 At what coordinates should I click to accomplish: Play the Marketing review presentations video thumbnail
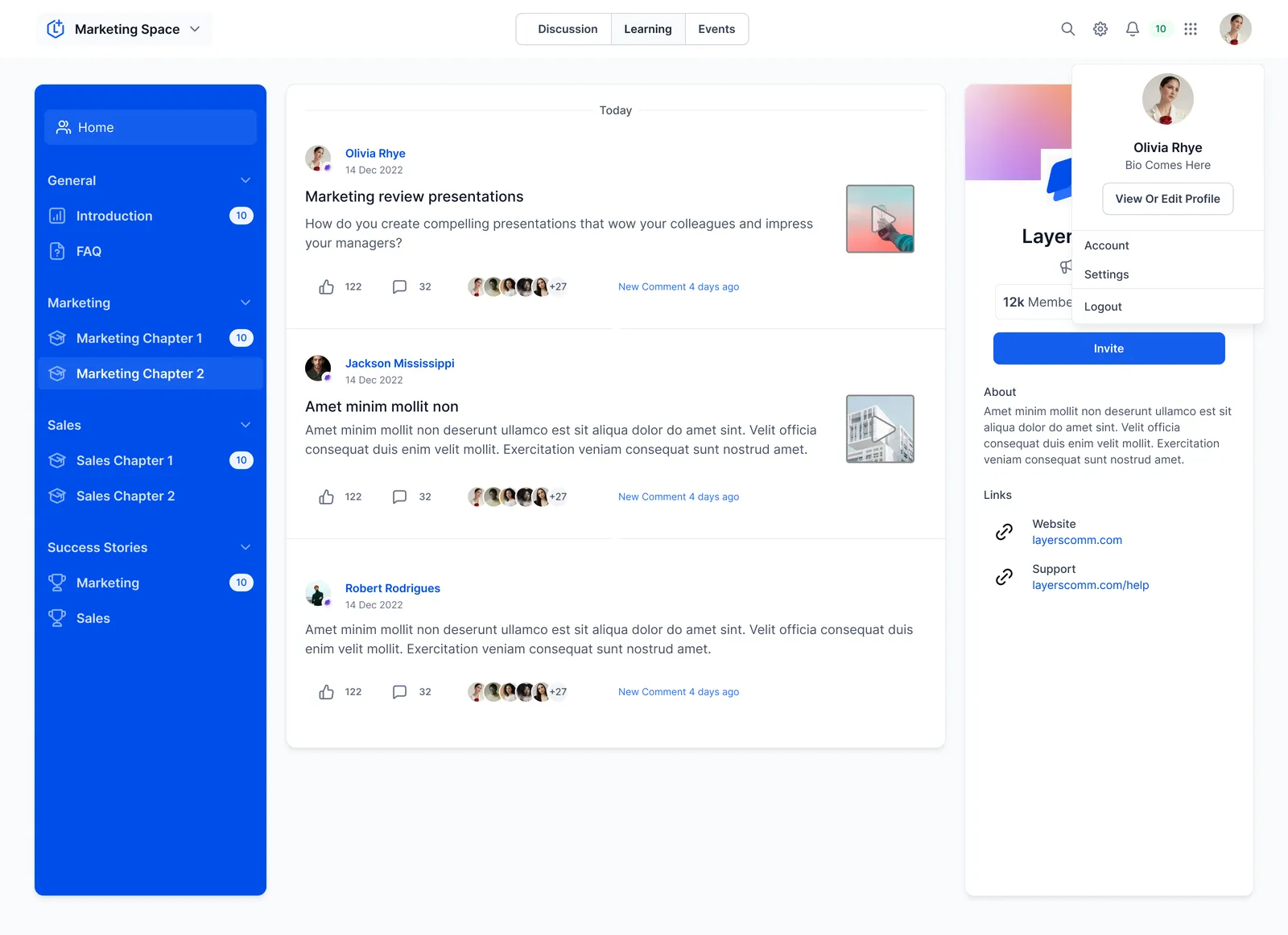[880, 219]
